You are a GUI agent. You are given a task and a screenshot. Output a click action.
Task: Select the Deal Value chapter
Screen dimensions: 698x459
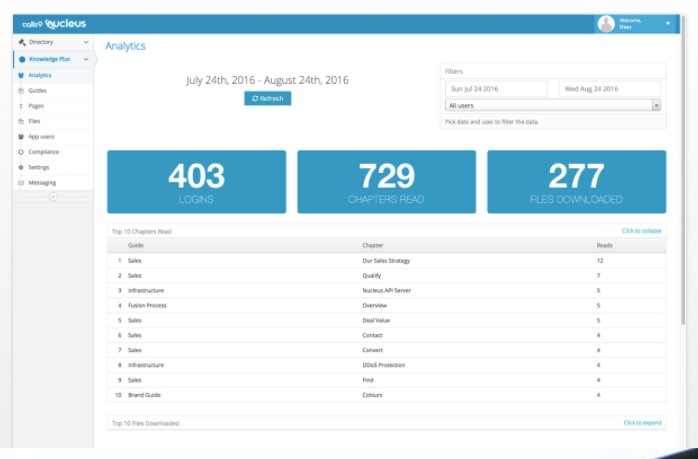click(376, 321)
